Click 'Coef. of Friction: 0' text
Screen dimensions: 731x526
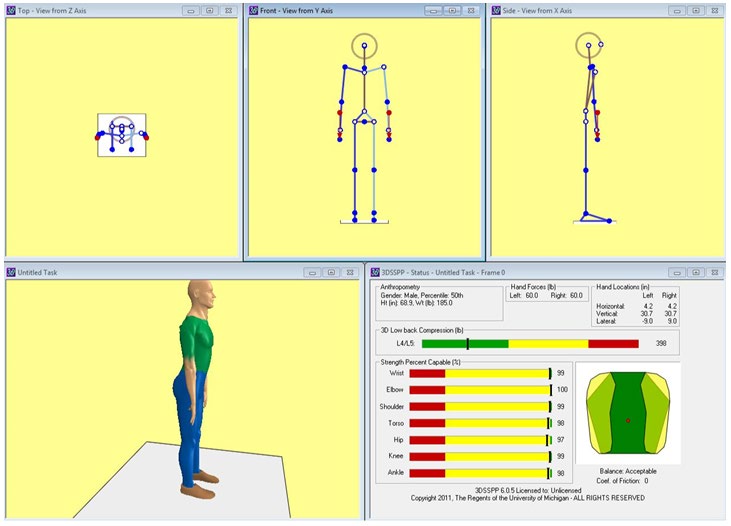click(x=622, y=480)
